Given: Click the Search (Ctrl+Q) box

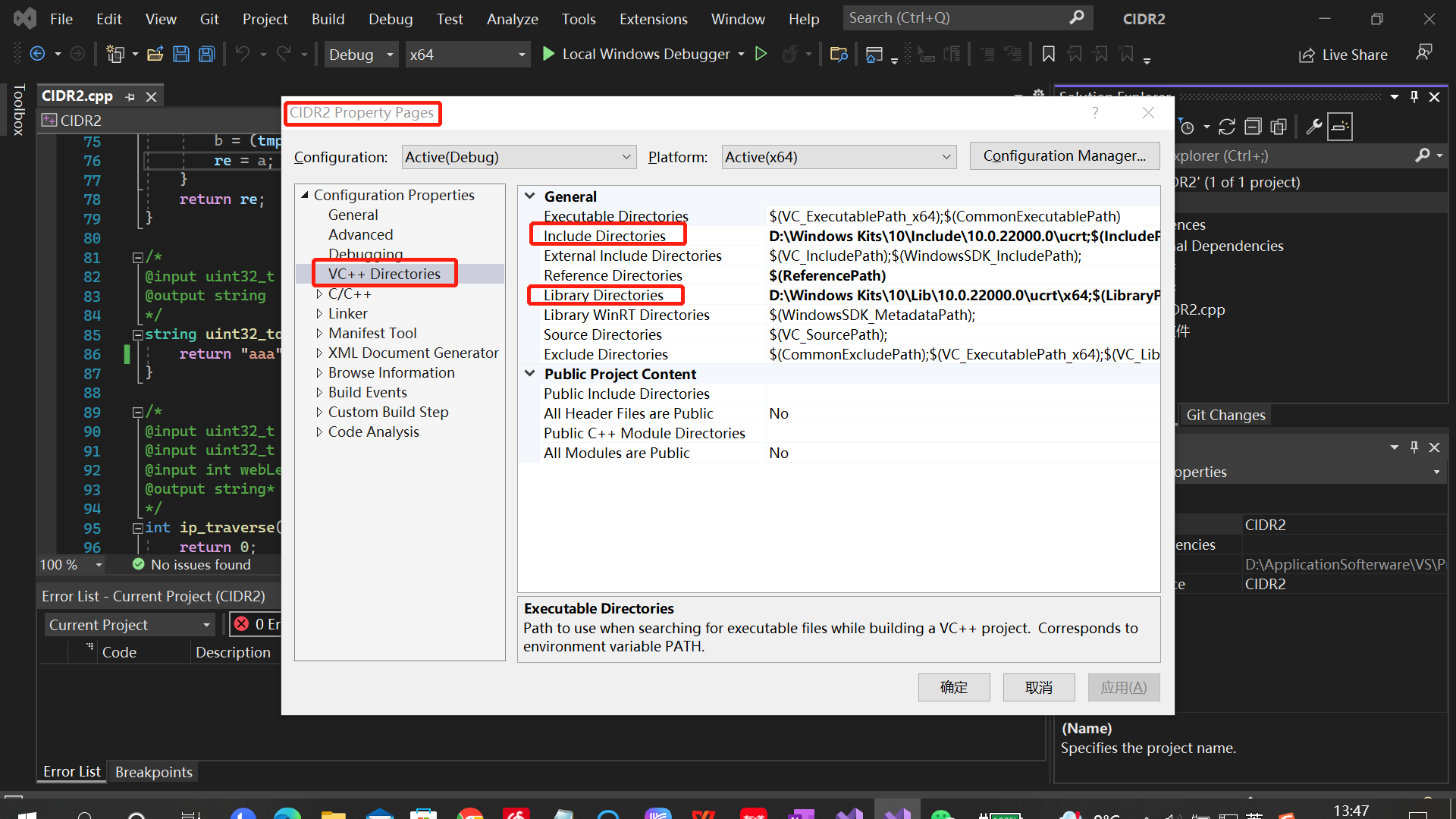Looking at the screenshot, I should 968,18.
